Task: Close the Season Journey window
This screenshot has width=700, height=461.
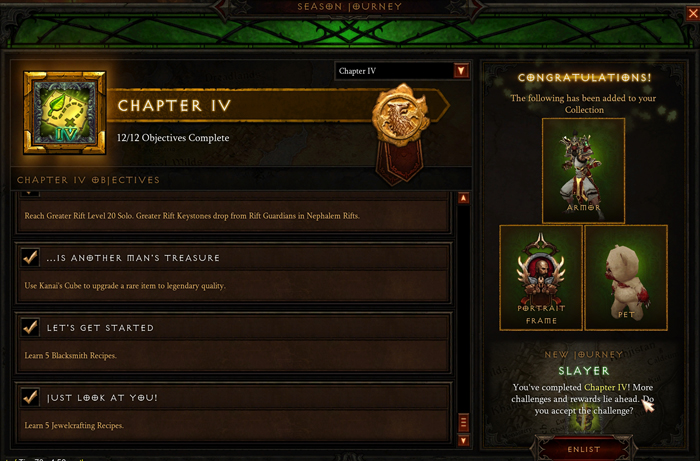Action: click(693, 13)
